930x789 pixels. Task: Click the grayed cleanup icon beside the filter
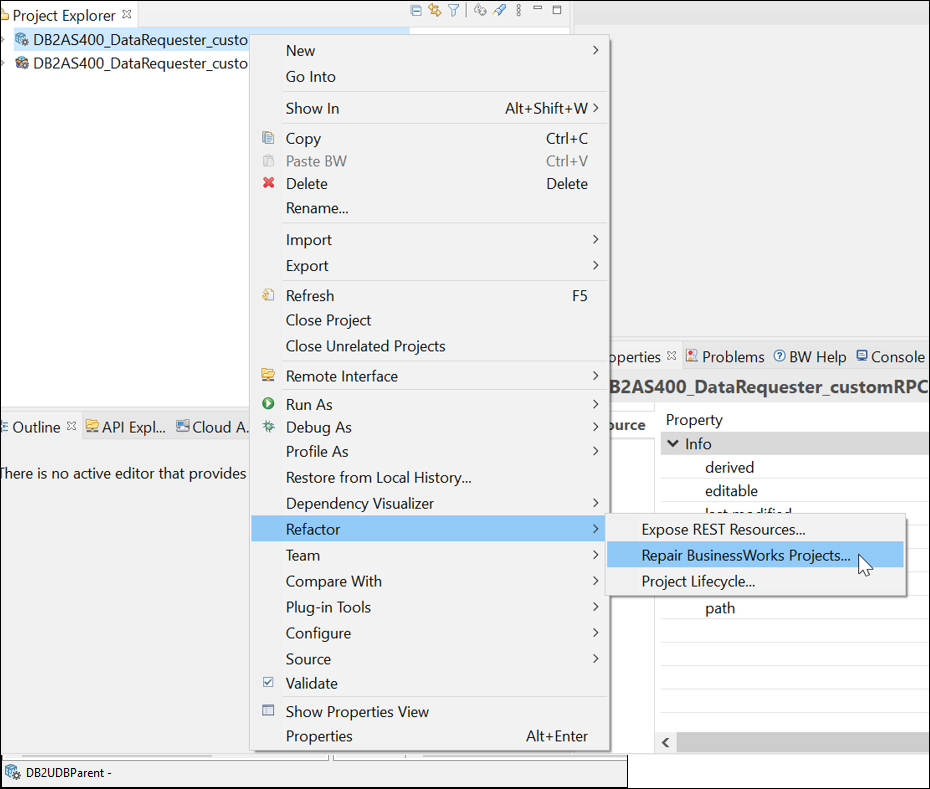(x=480, y=10)
